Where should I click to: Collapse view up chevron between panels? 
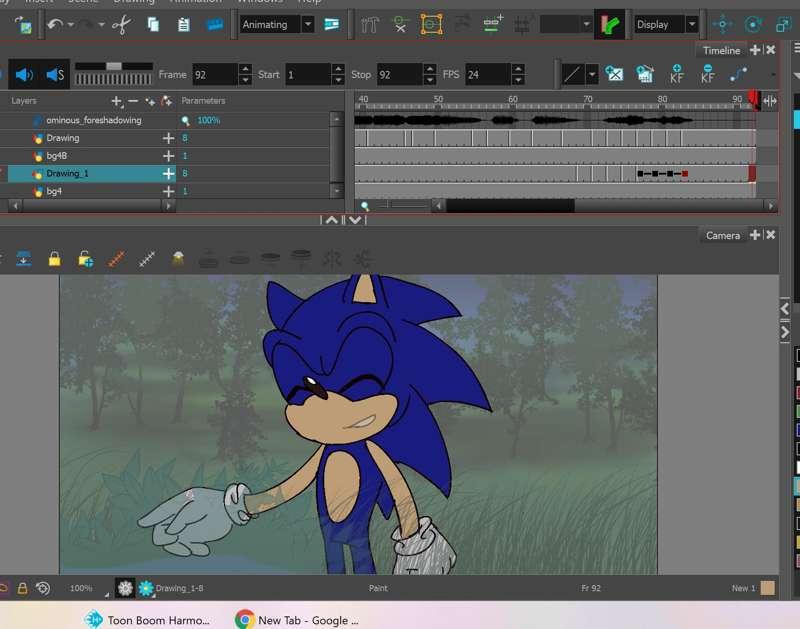pos(332,220)
